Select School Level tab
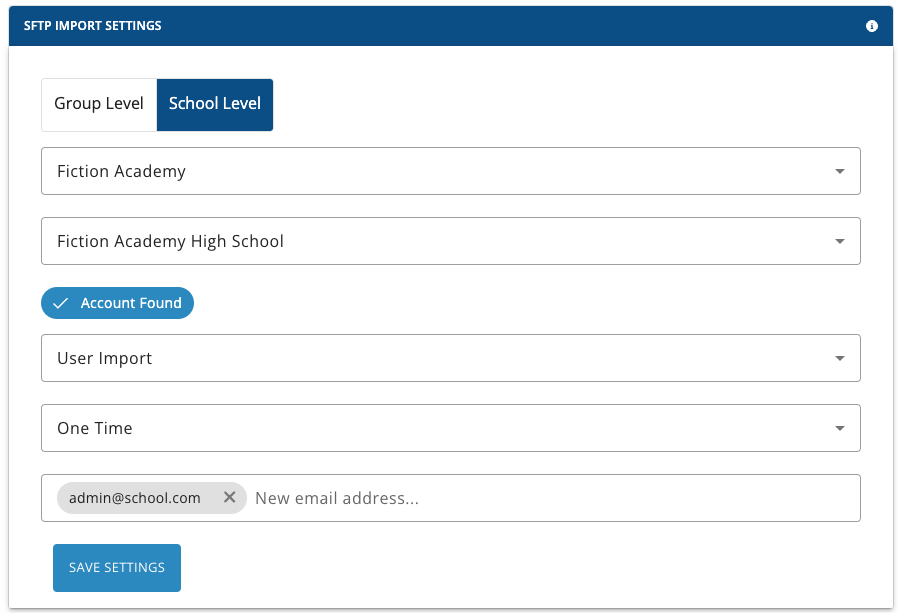Image resolution: width=898 pixels, height=613 pixels. pyautogui.click(x=215, y=105)
